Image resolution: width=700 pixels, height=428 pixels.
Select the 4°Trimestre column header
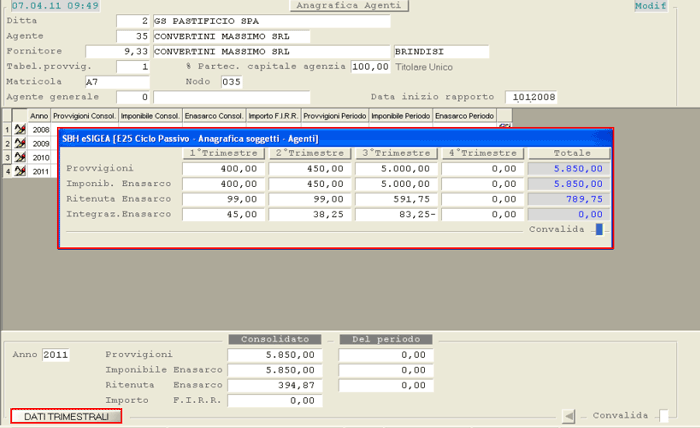pyautogui.click(x=482, y=153)
